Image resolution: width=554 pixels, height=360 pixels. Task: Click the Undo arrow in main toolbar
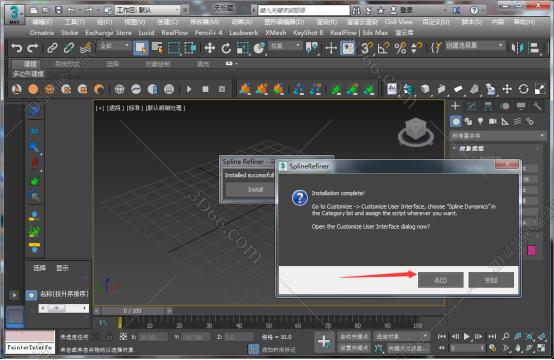click(x=16, y=48)
